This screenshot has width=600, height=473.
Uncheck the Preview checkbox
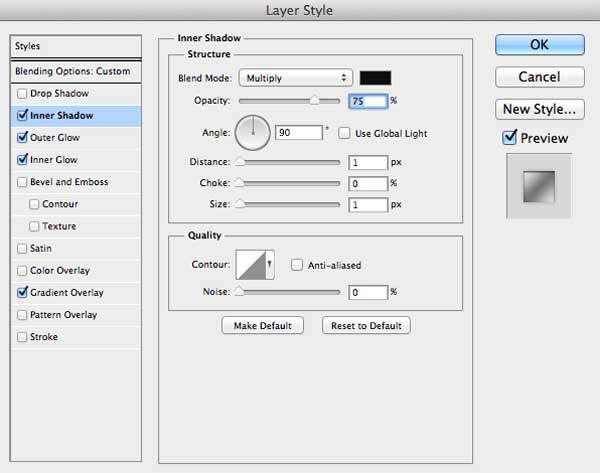pyautogui.click(x=510, y=137)
